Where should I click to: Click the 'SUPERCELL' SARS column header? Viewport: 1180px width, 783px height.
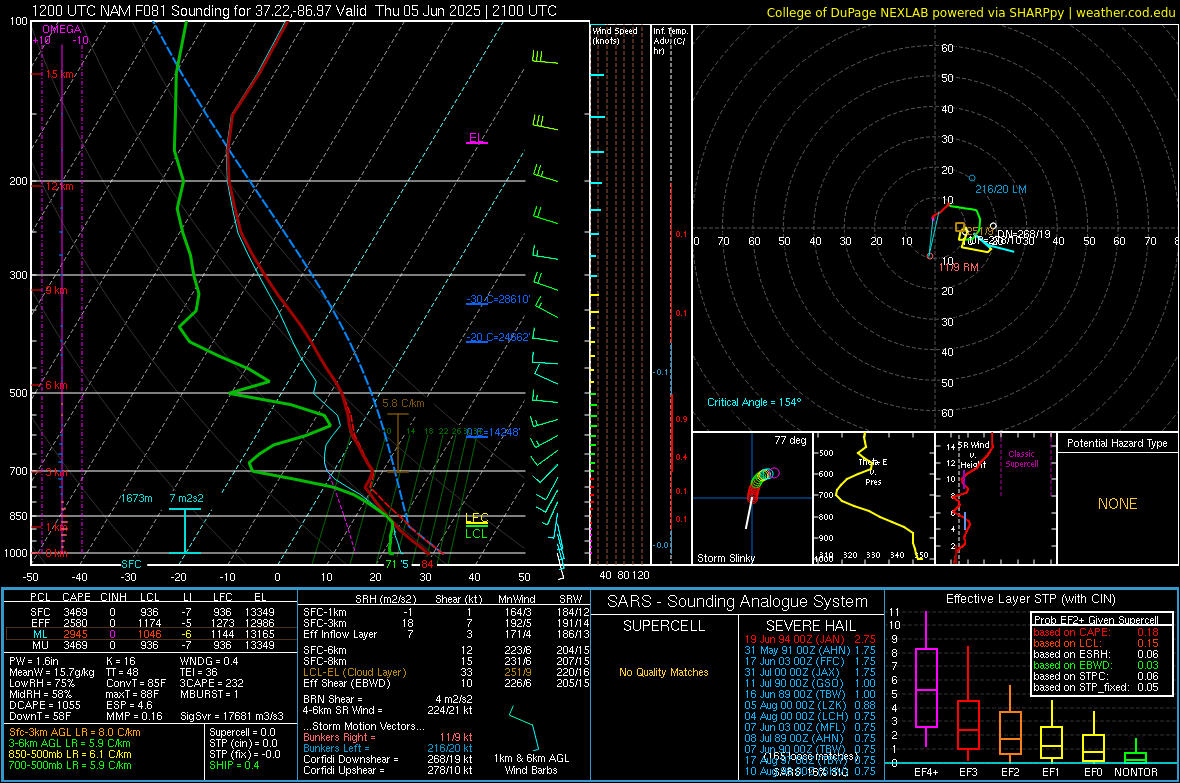click(x=664, y=626)
